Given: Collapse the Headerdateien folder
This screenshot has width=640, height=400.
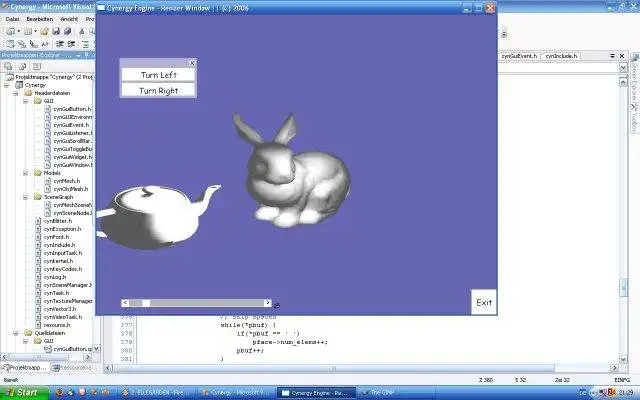Looking at the screenshot, I should click(16, 93).
